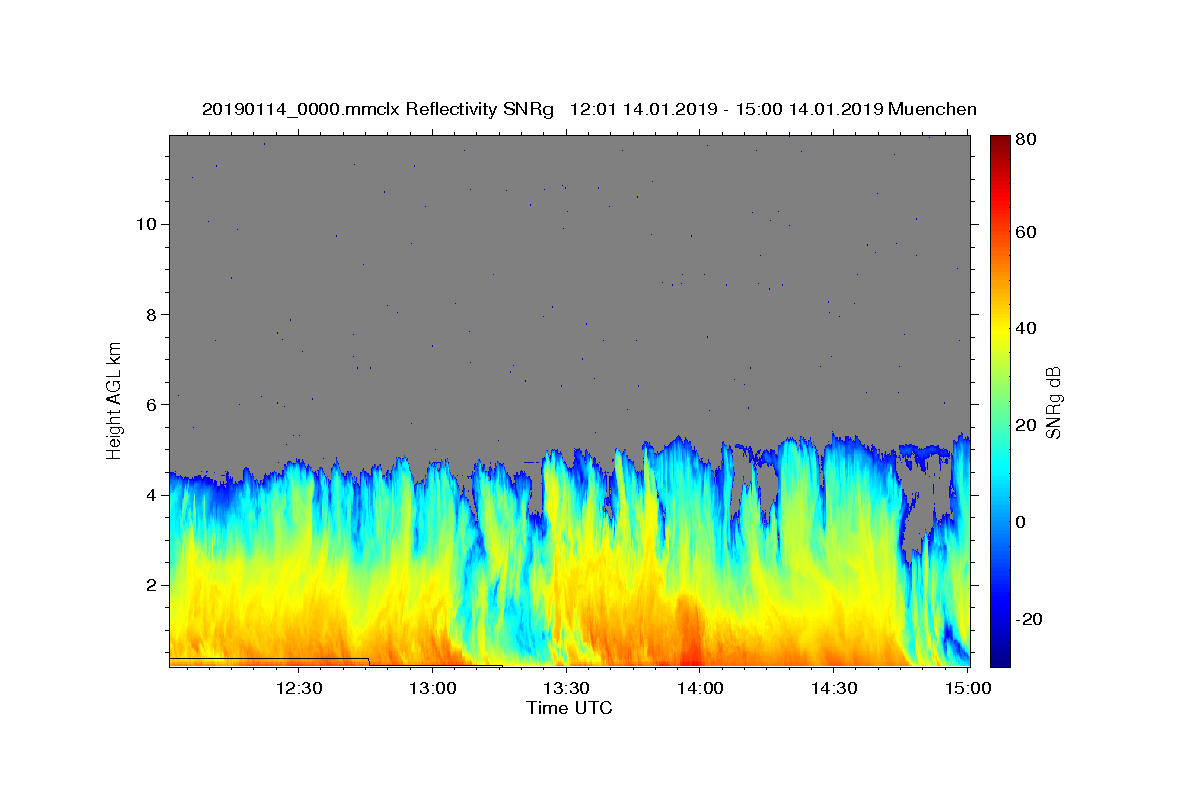Click the colorbar tick label 20
This screenshot has height=800, width=1200.
point(1025,425)
